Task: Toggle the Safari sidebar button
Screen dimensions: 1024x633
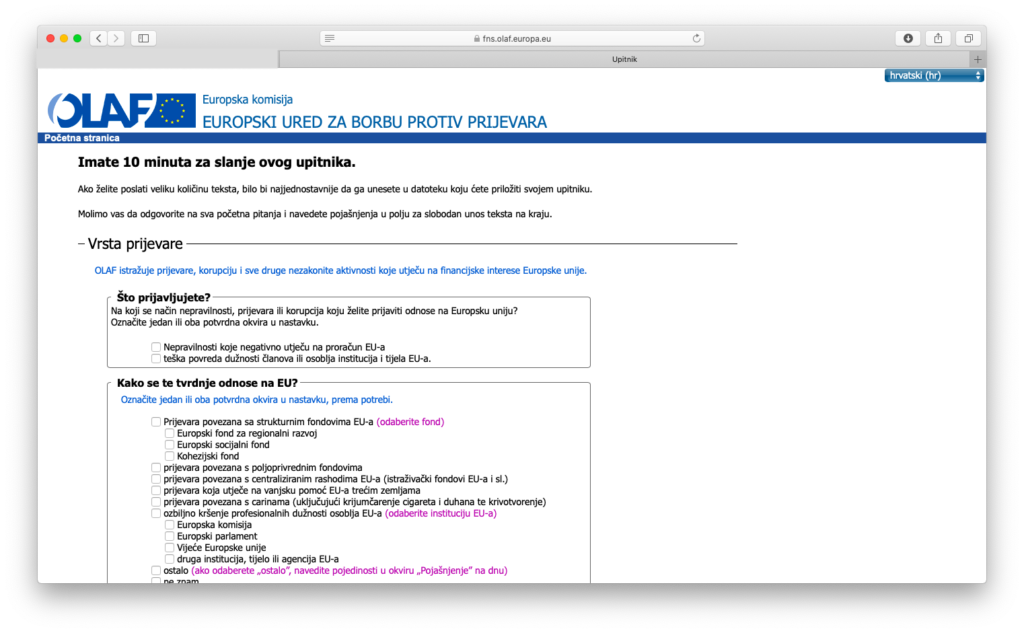Action: click(143, 38)
